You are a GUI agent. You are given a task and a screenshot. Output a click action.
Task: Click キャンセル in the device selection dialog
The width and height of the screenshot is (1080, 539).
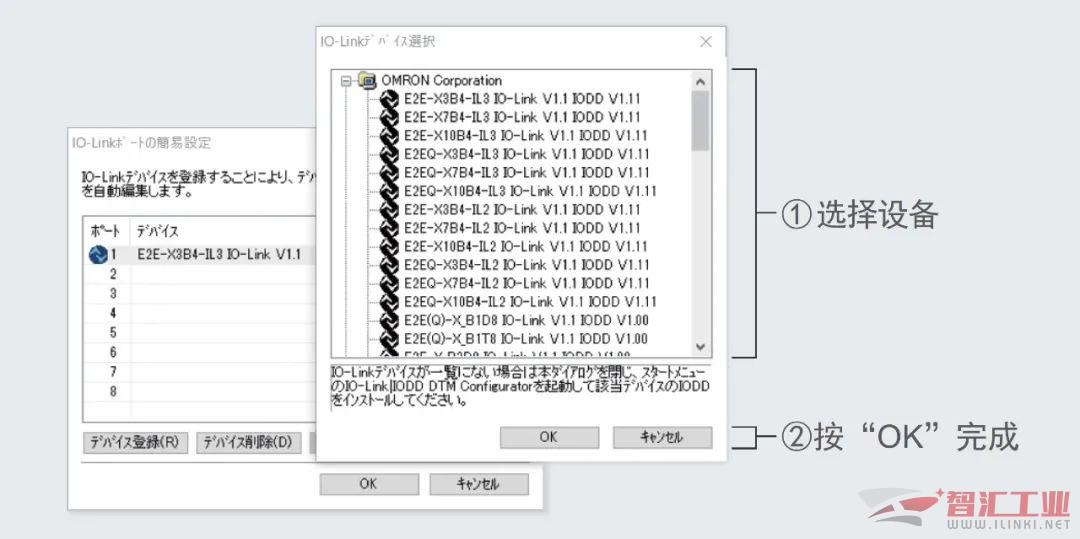662,437
